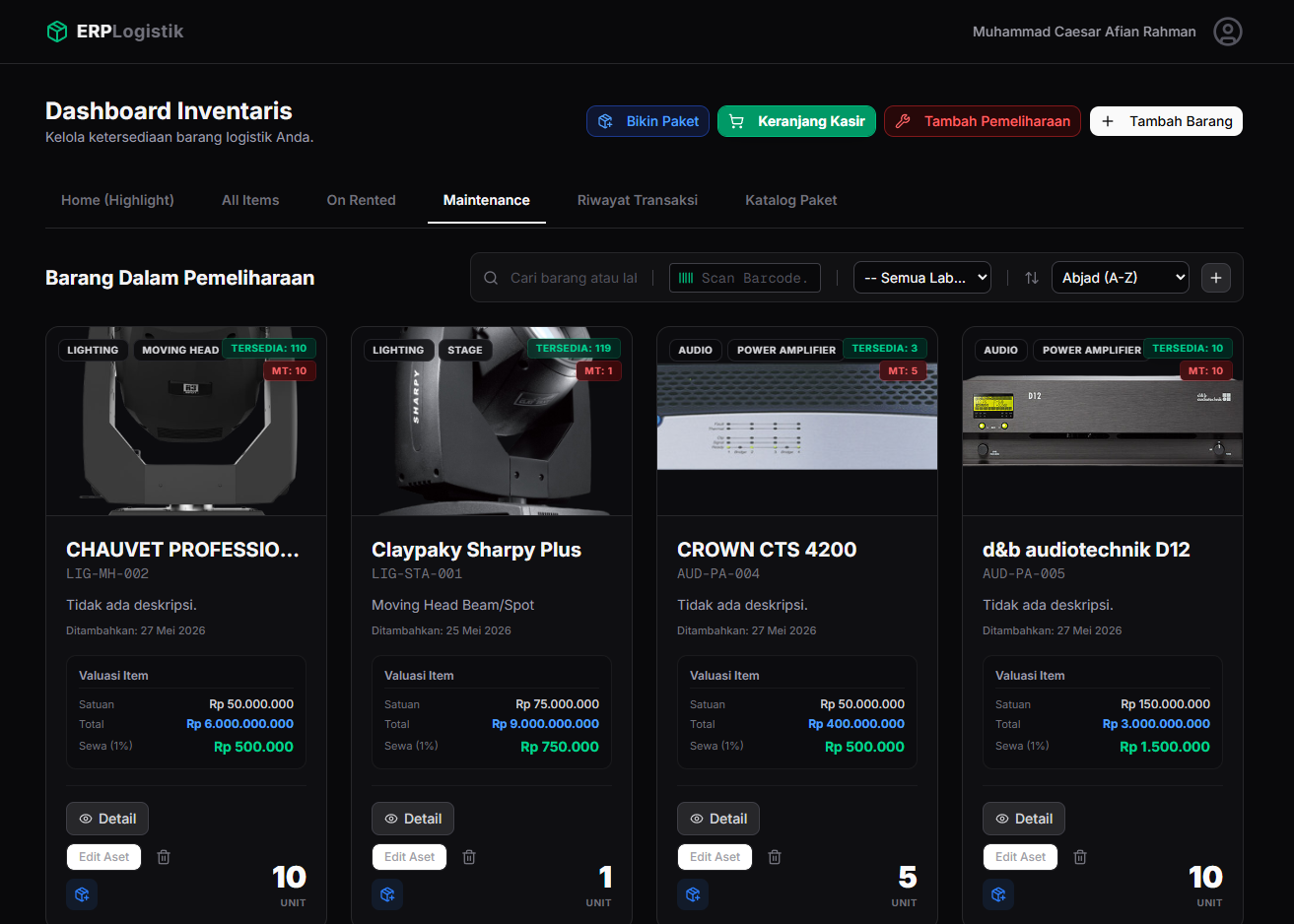Click the STAGE category tag
Viewport: 1294px width, 924px height.
click(x=465, y=350)
